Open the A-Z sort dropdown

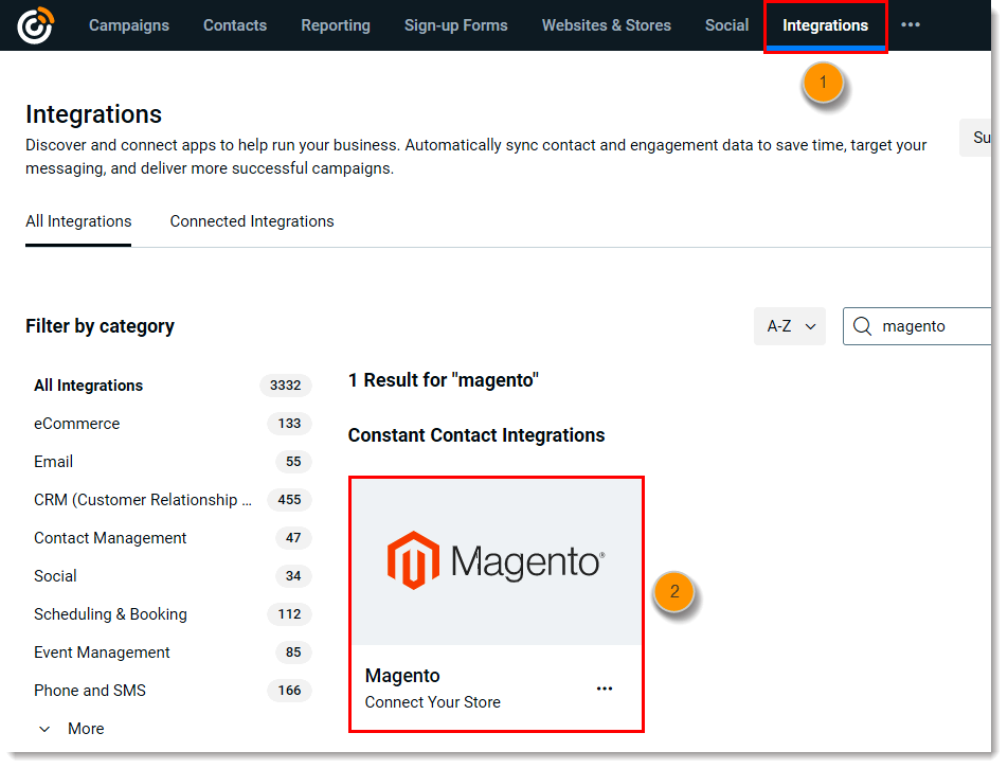[x=789, y=326]
